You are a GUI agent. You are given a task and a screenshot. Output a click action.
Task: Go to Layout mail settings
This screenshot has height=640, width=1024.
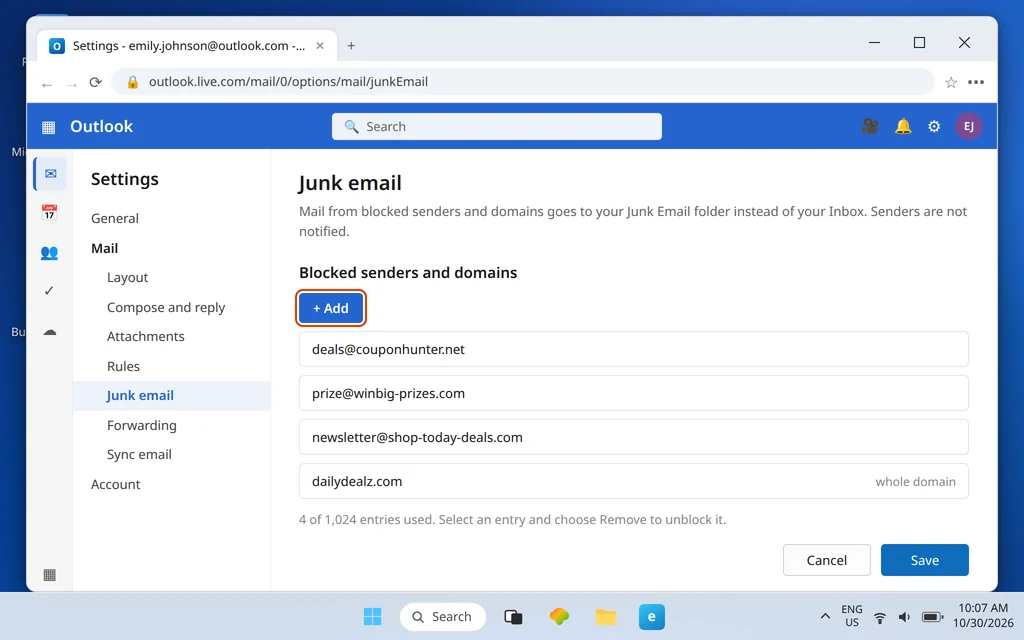click(127, 278)
